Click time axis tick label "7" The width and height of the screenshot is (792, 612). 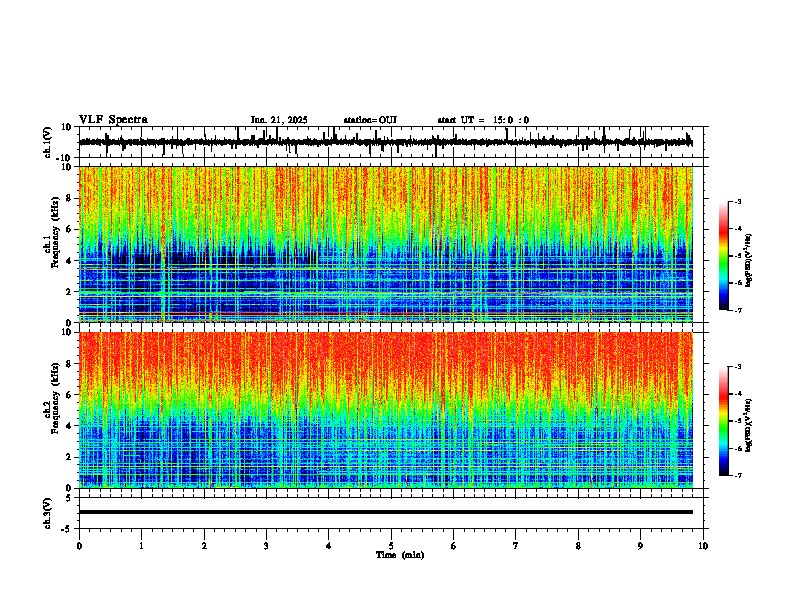click(516, 546)
